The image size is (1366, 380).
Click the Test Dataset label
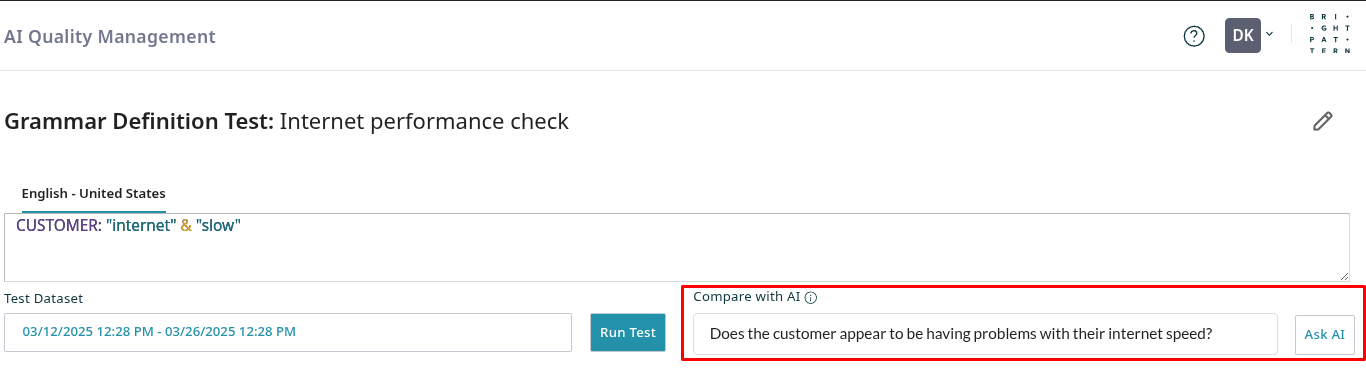click(x=44, y=298)
